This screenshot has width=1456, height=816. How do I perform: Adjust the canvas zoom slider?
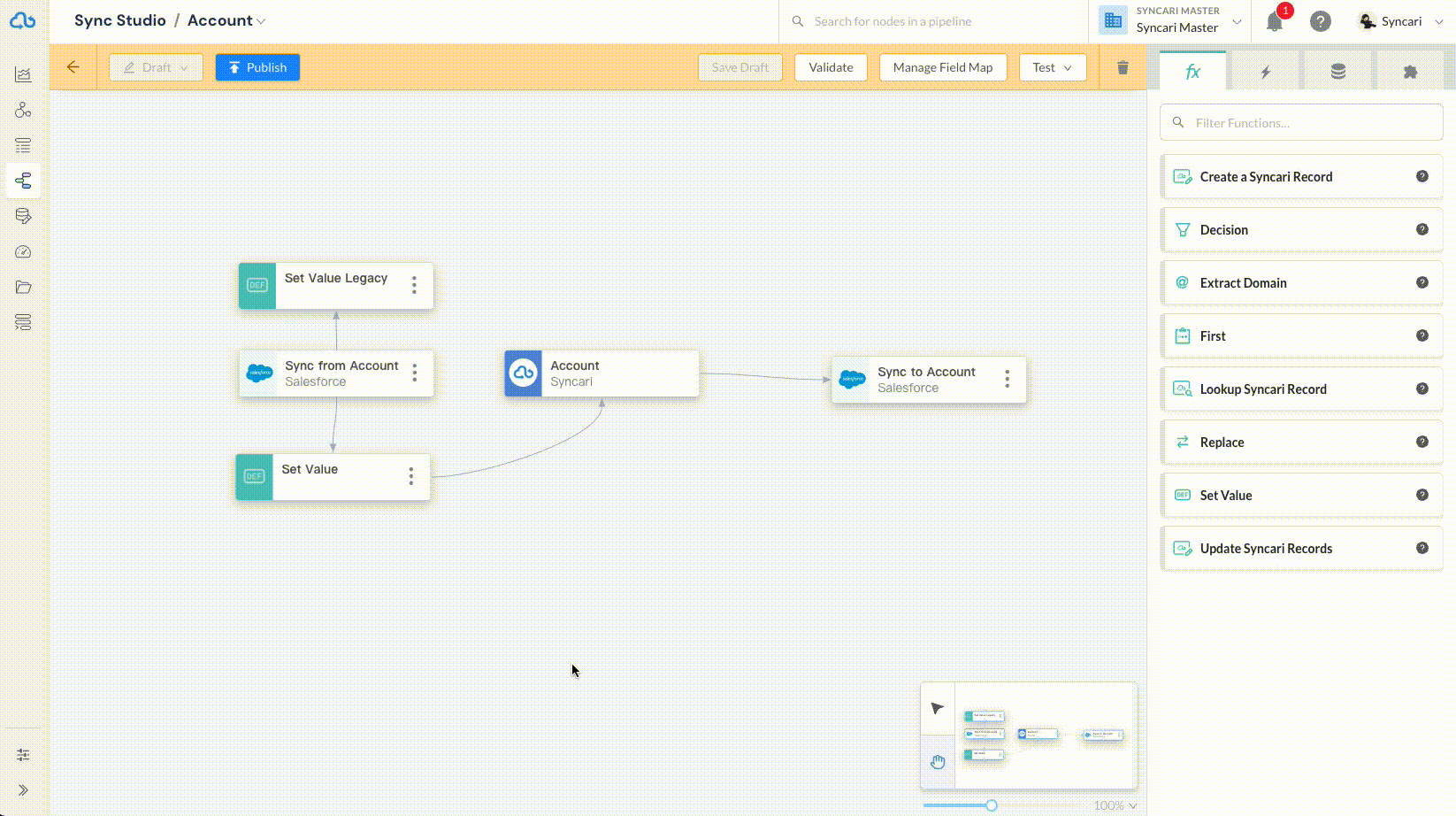pyautogui.click(x=992, y=805)
